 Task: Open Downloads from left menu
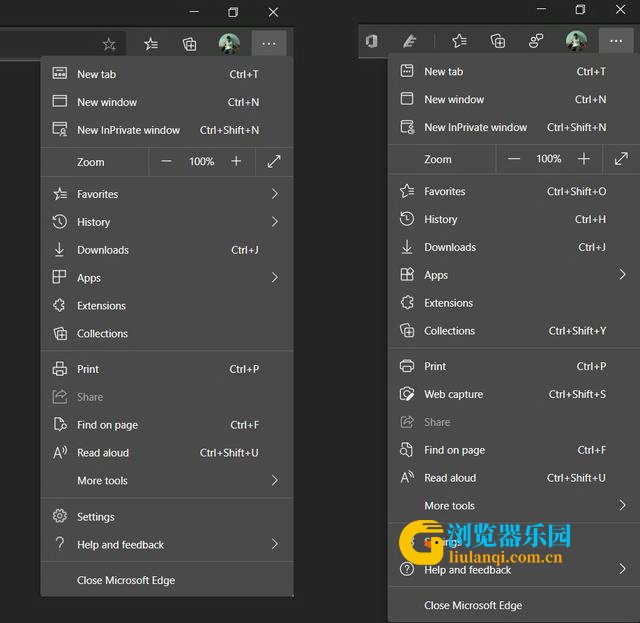167,250
